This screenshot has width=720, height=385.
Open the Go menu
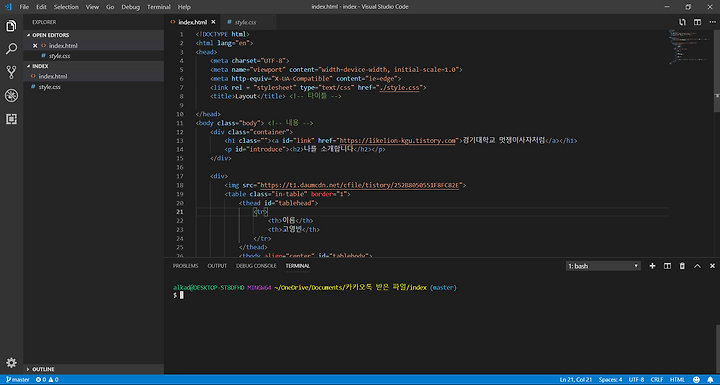tap(110, 7)
